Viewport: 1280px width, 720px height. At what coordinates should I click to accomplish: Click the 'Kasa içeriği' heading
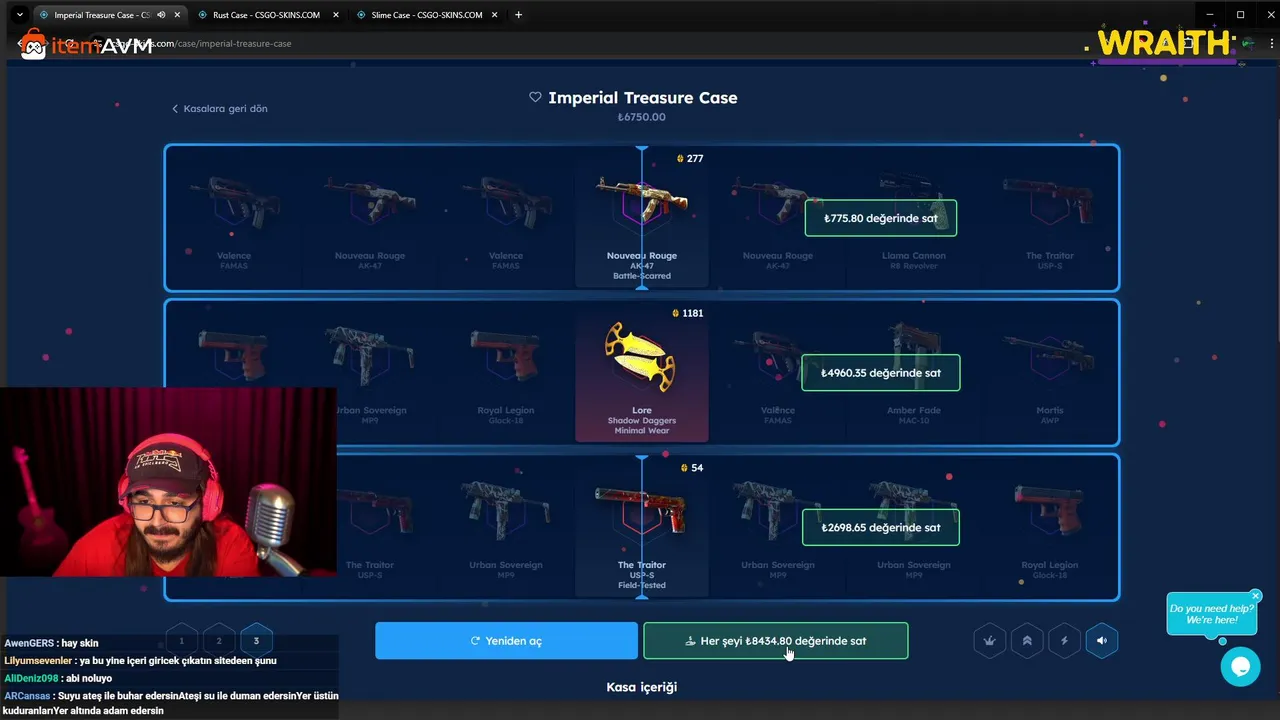[x=642, y=687]
